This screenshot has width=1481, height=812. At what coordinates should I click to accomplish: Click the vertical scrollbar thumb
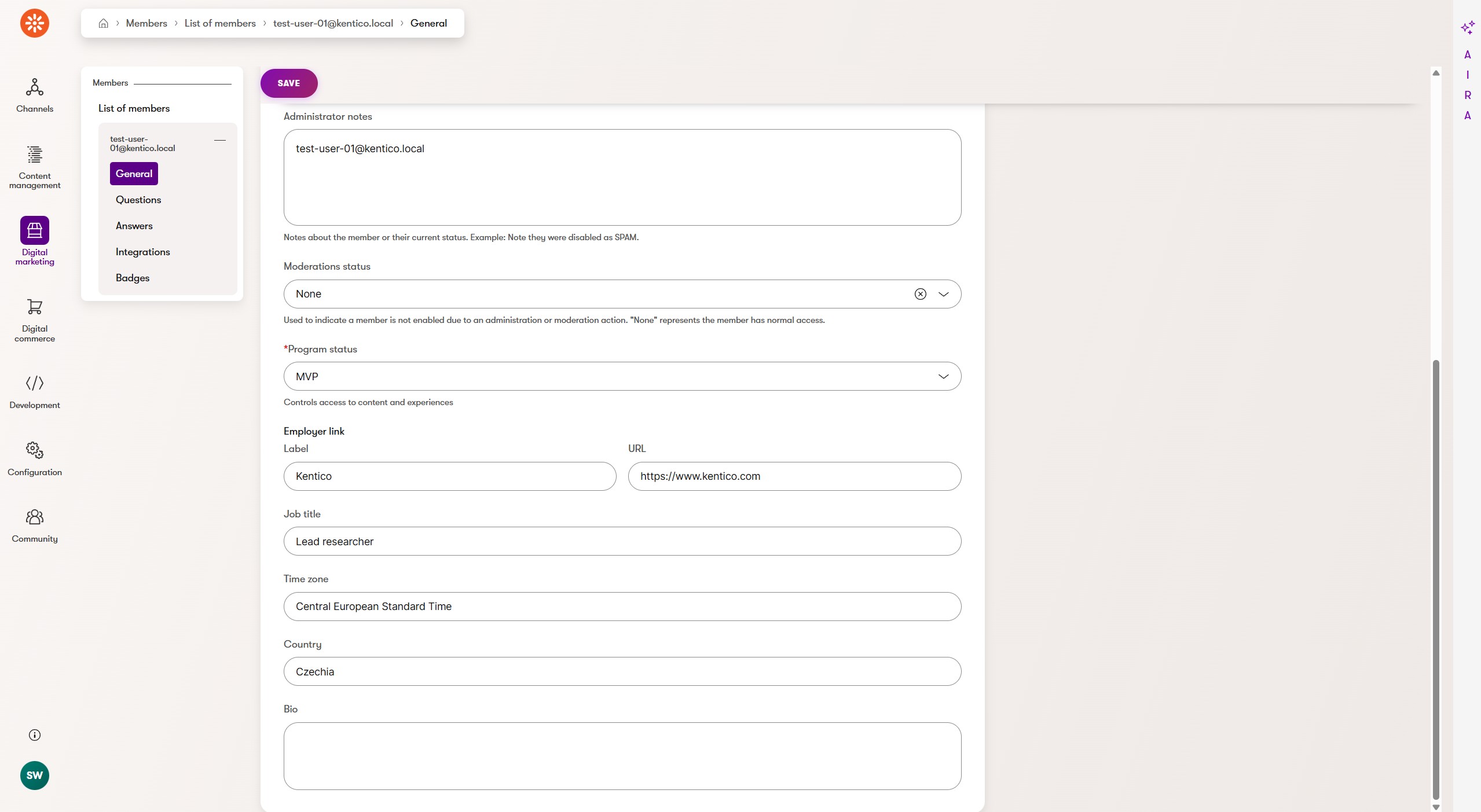(1435, 579)
